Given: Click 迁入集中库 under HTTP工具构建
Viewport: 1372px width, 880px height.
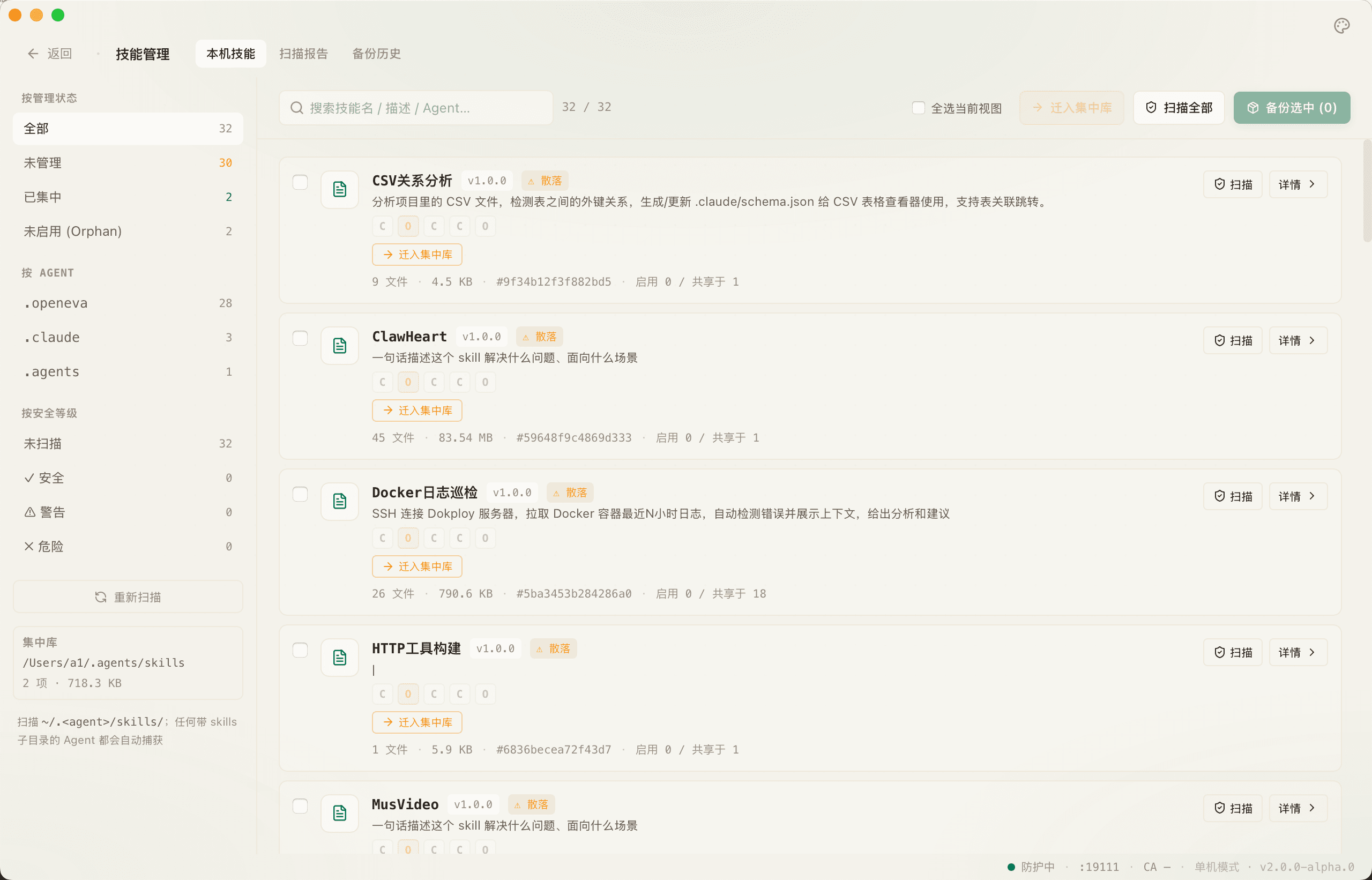Looking at the screenshot, I should (x=417, y=722).
